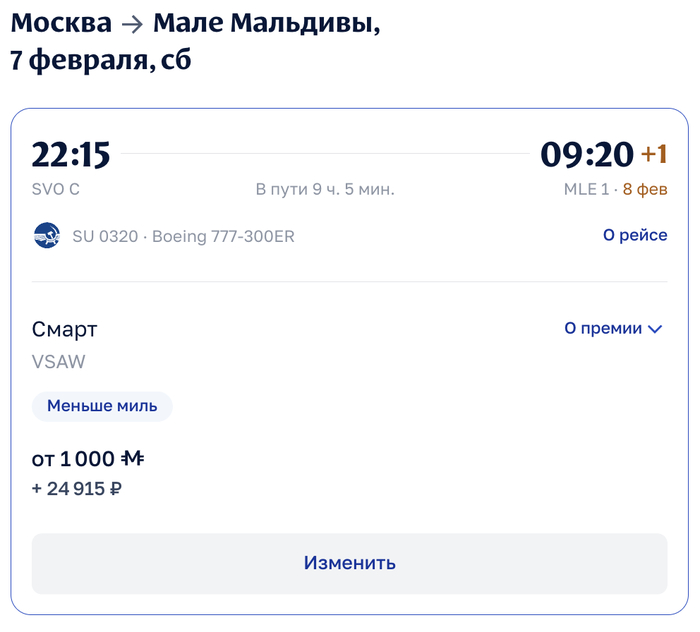Click the Смарт fare name
700x632 pixels.
pos(65,329)
